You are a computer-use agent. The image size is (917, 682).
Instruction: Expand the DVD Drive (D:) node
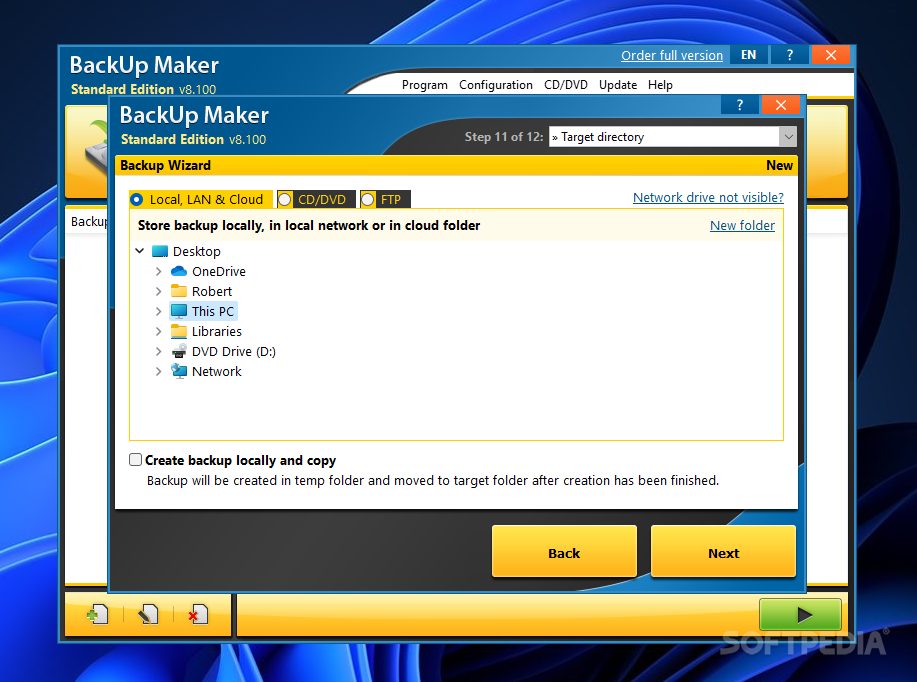point(158,351)
